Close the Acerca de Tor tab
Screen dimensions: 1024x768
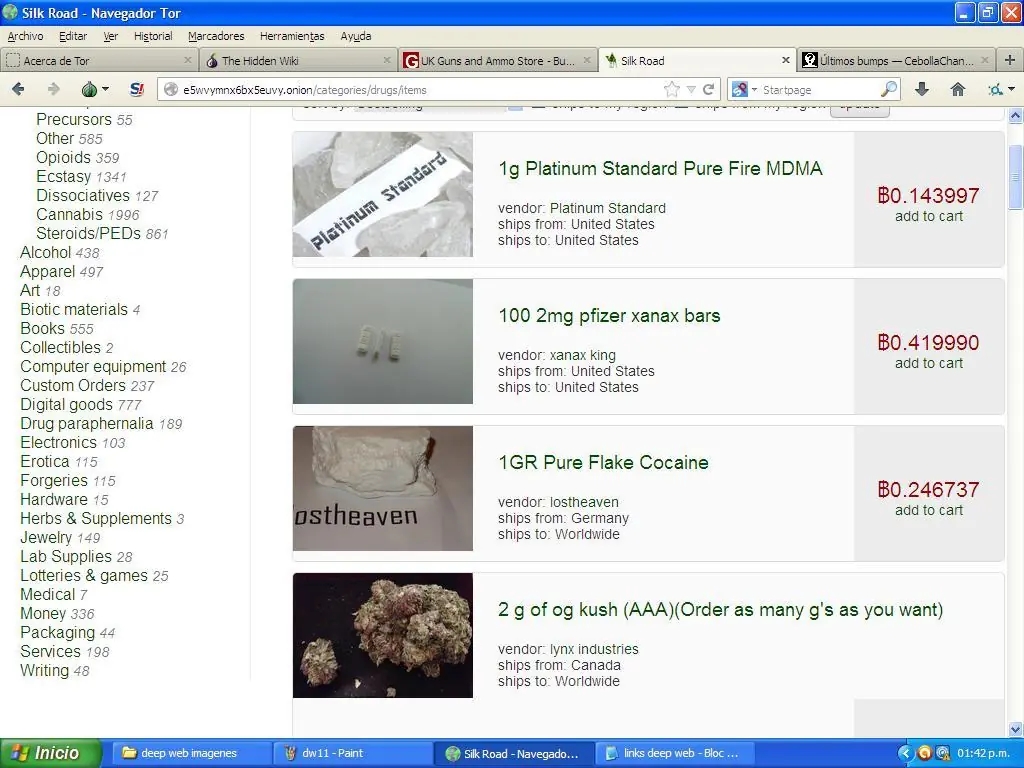(x=188, y=60)
